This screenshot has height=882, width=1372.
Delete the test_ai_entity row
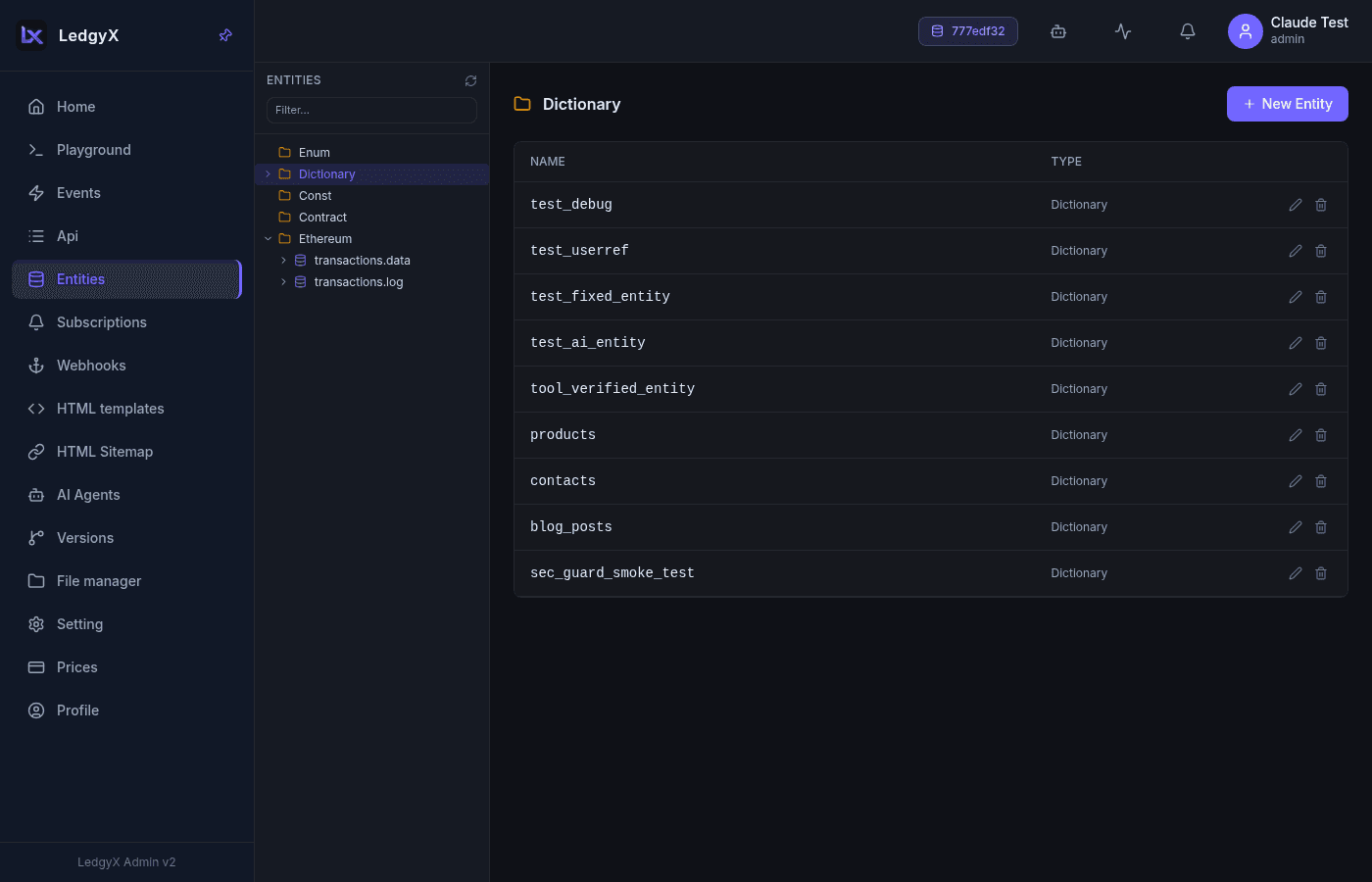pyautogui.click(x=1321, y=343)
